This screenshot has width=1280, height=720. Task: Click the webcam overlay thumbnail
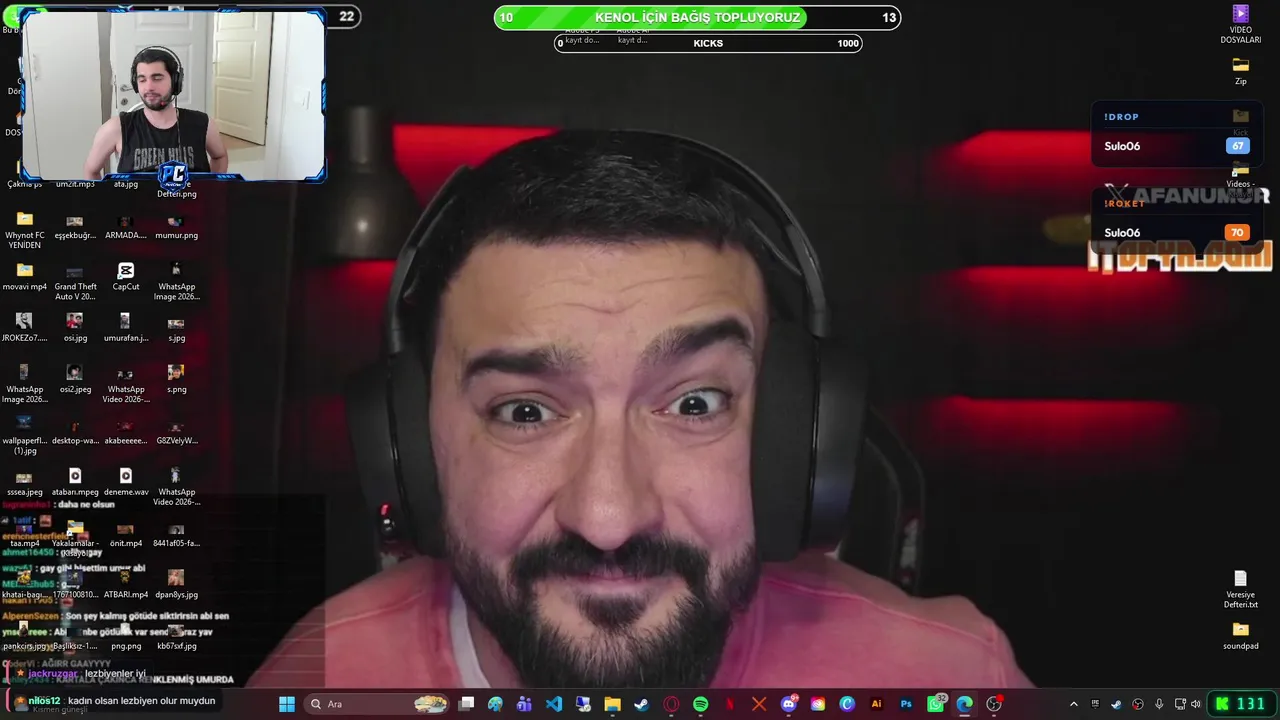click(174, 96)
